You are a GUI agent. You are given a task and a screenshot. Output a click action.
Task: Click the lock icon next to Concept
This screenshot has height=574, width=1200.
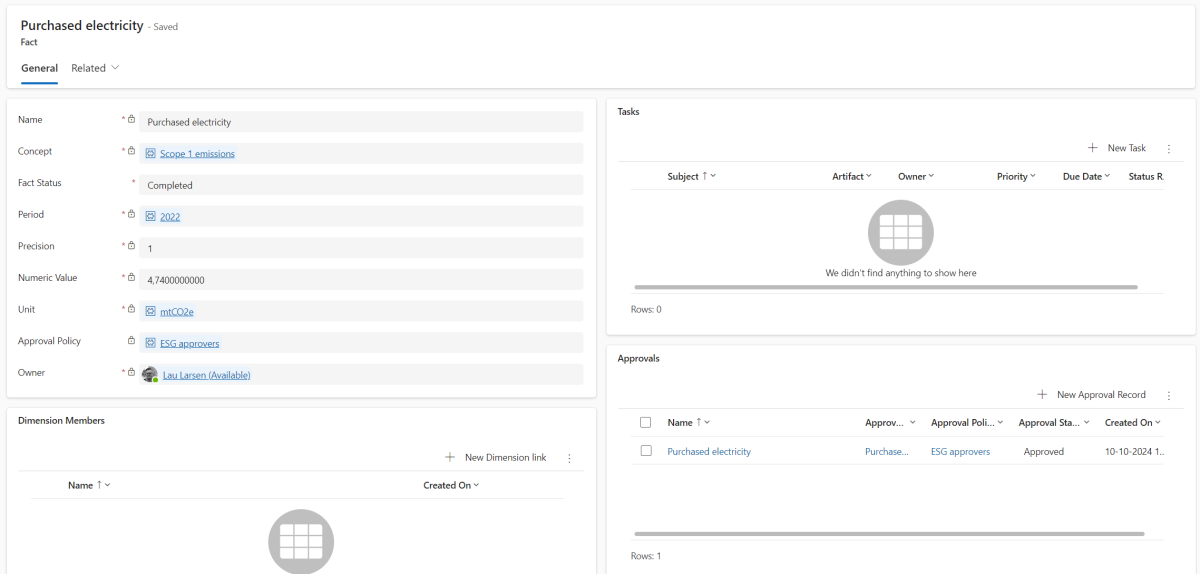[x=131, y=151]
